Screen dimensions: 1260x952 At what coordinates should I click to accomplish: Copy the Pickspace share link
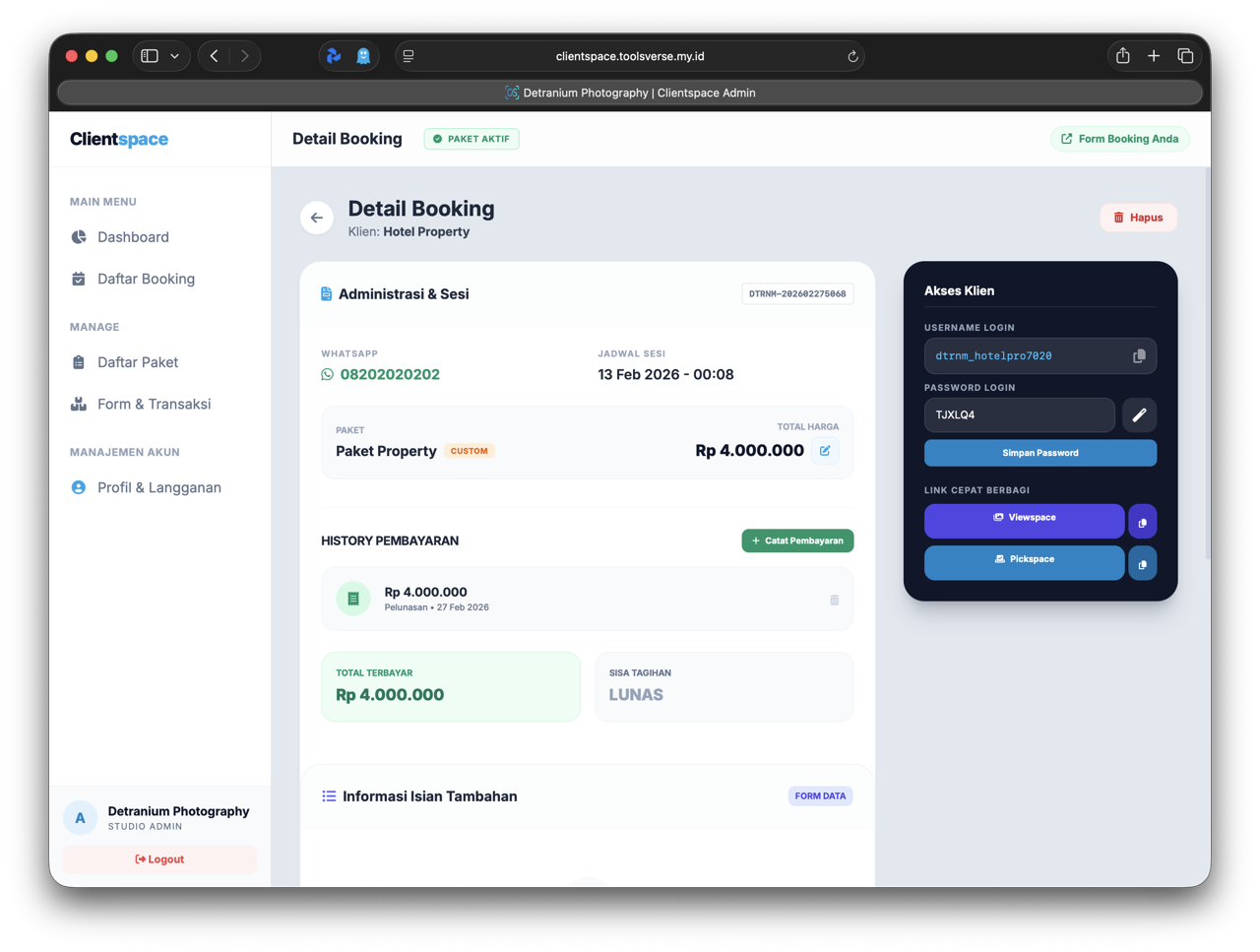click(1142, 564)
